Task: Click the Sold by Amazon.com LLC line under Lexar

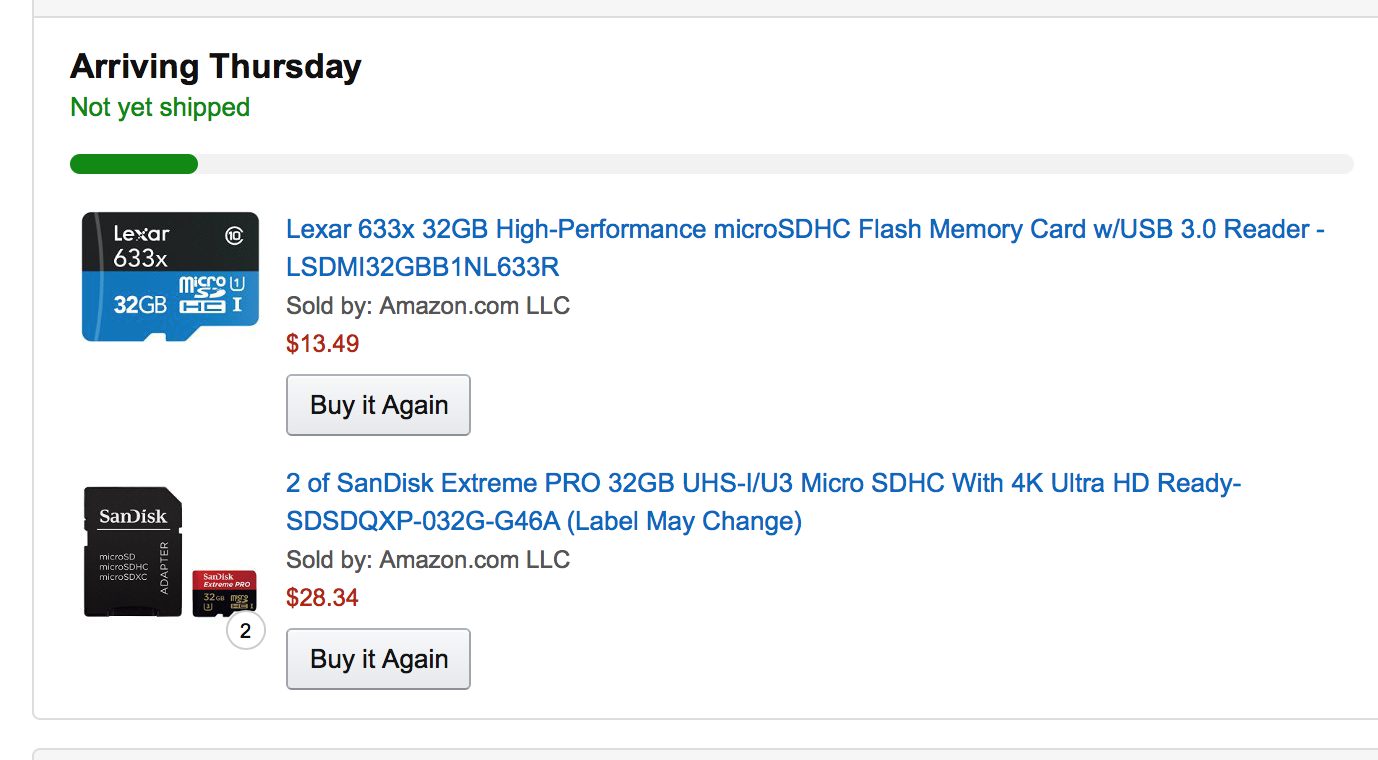Action: click(428, 306)
